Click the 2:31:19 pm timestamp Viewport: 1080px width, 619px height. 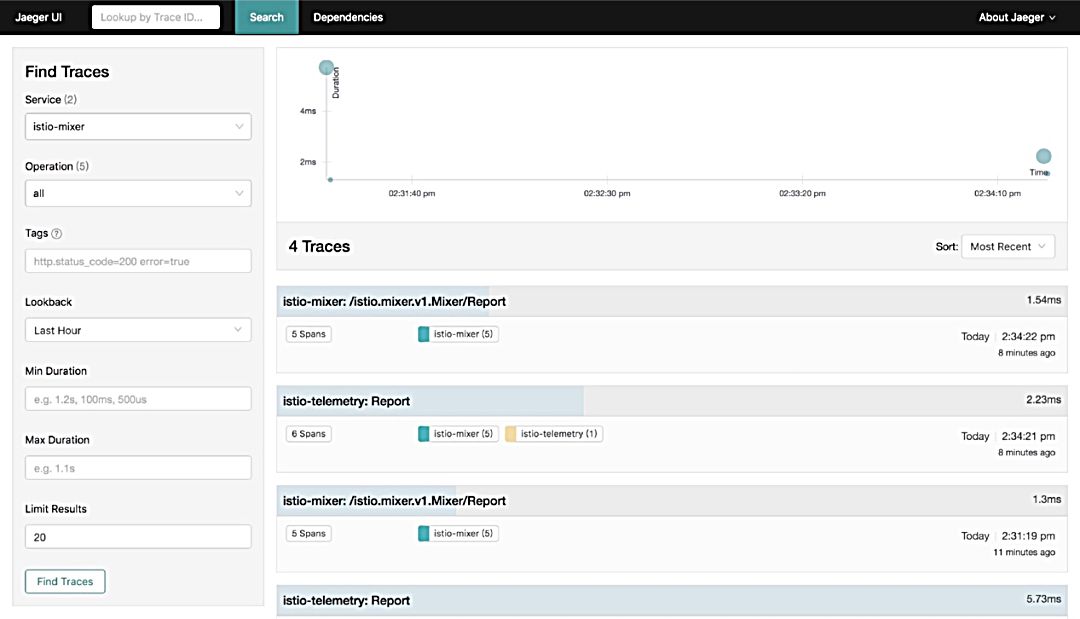[x=1028, y=536]
